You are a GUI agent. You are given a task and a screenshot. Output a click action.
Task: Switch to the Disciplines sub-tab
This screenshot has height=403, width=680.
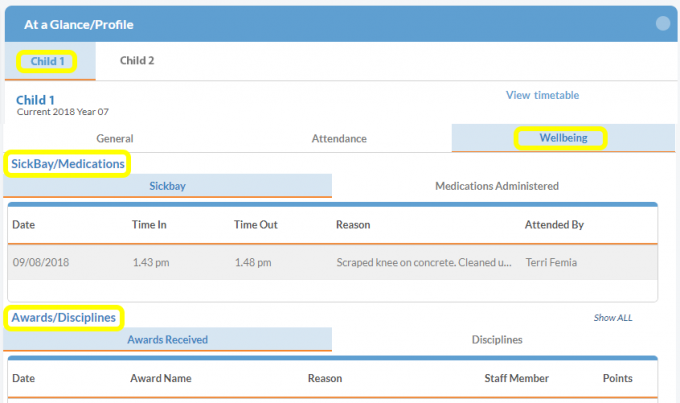click(496, 340)
